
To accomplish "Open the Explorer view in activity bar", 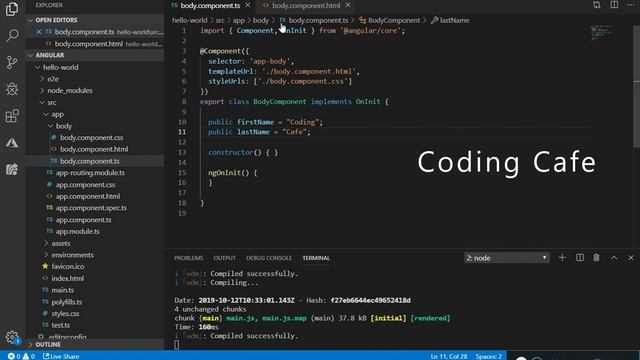I will pos(12,9).
